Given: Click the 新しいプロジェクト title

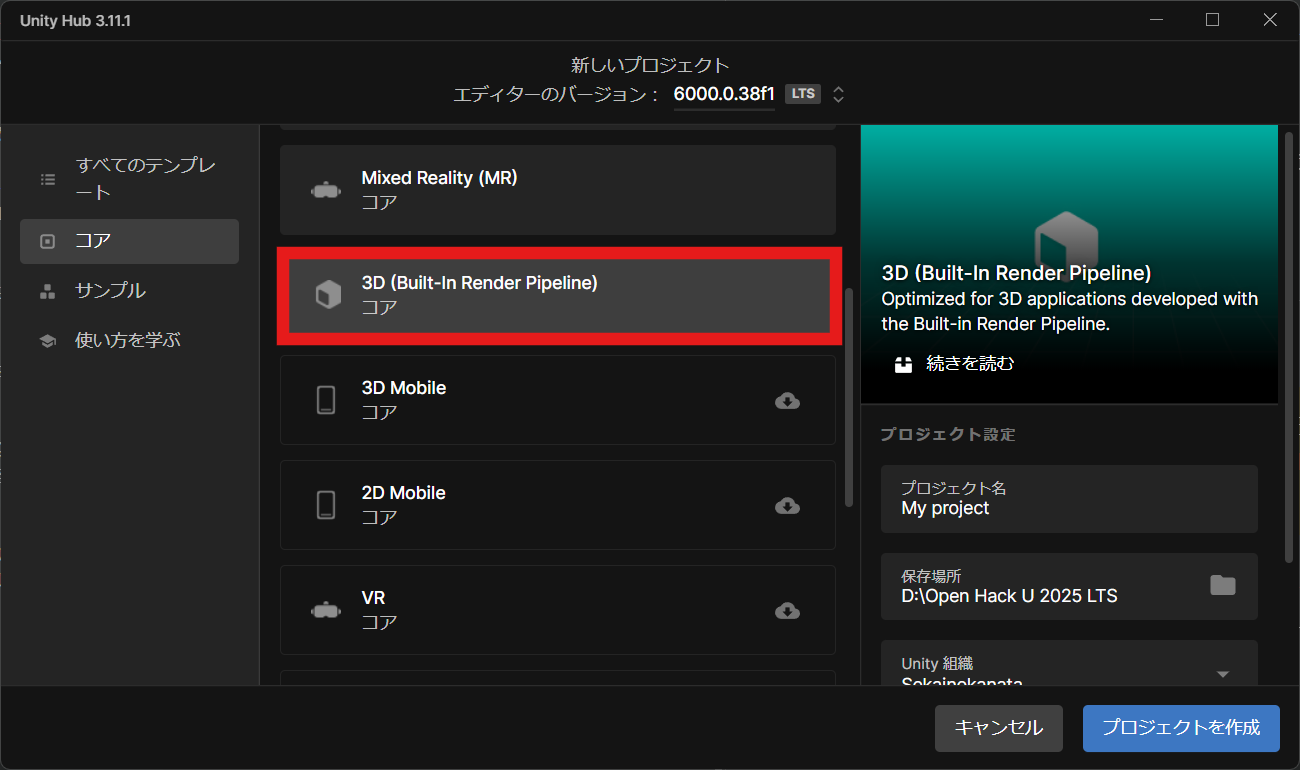Looking at the screenshot, I should [650, 65].
